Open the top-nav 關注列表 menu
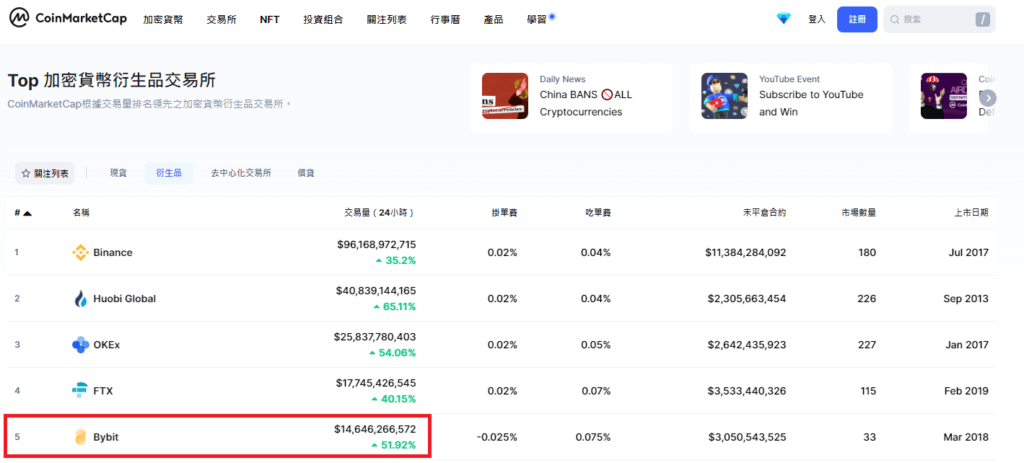The width and height of the screenshot is (1024, 463). coord(387,20)
